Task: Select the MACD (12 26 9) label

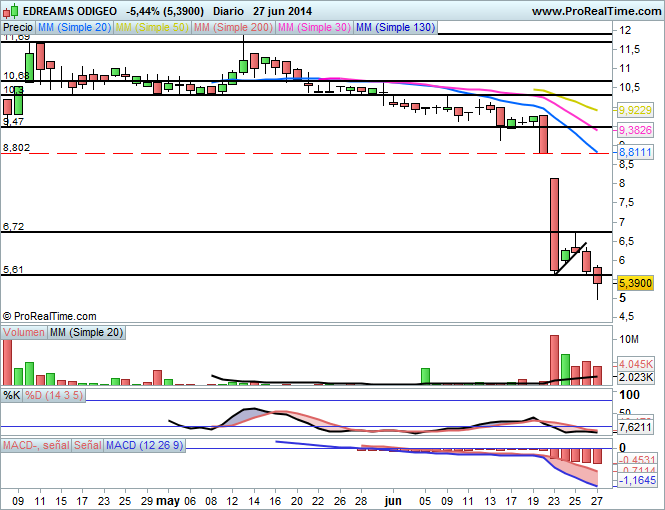Action: point(145,446)
